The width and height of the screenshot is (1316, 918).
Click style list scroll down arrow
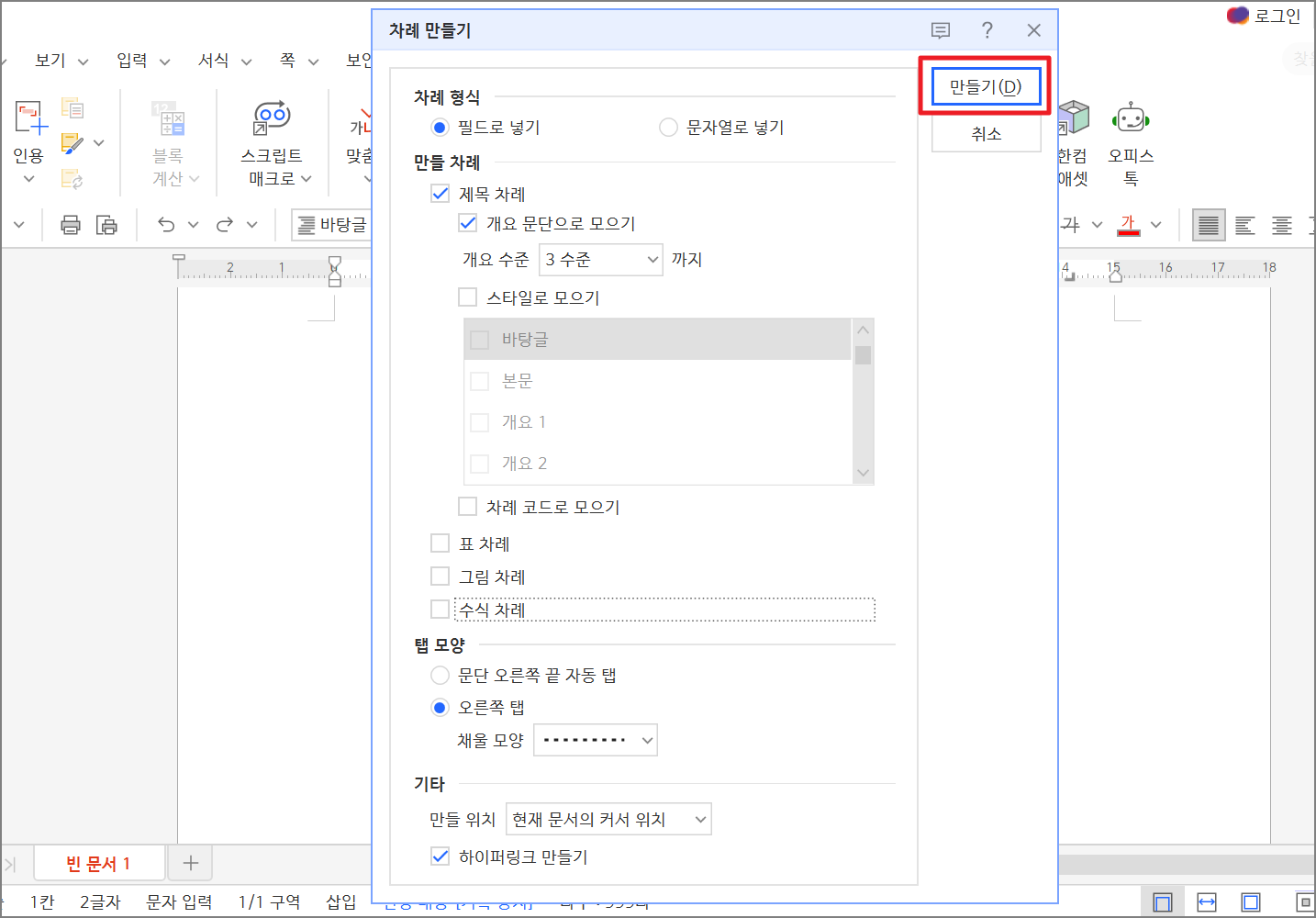pyautogui.click(x=863, y=473)
